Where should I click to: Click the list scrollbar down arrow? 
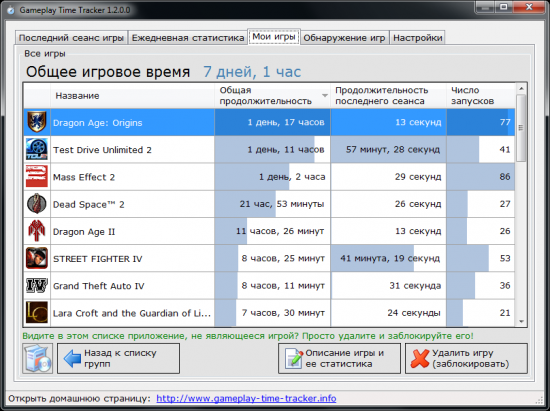click(x=521, y=322)
